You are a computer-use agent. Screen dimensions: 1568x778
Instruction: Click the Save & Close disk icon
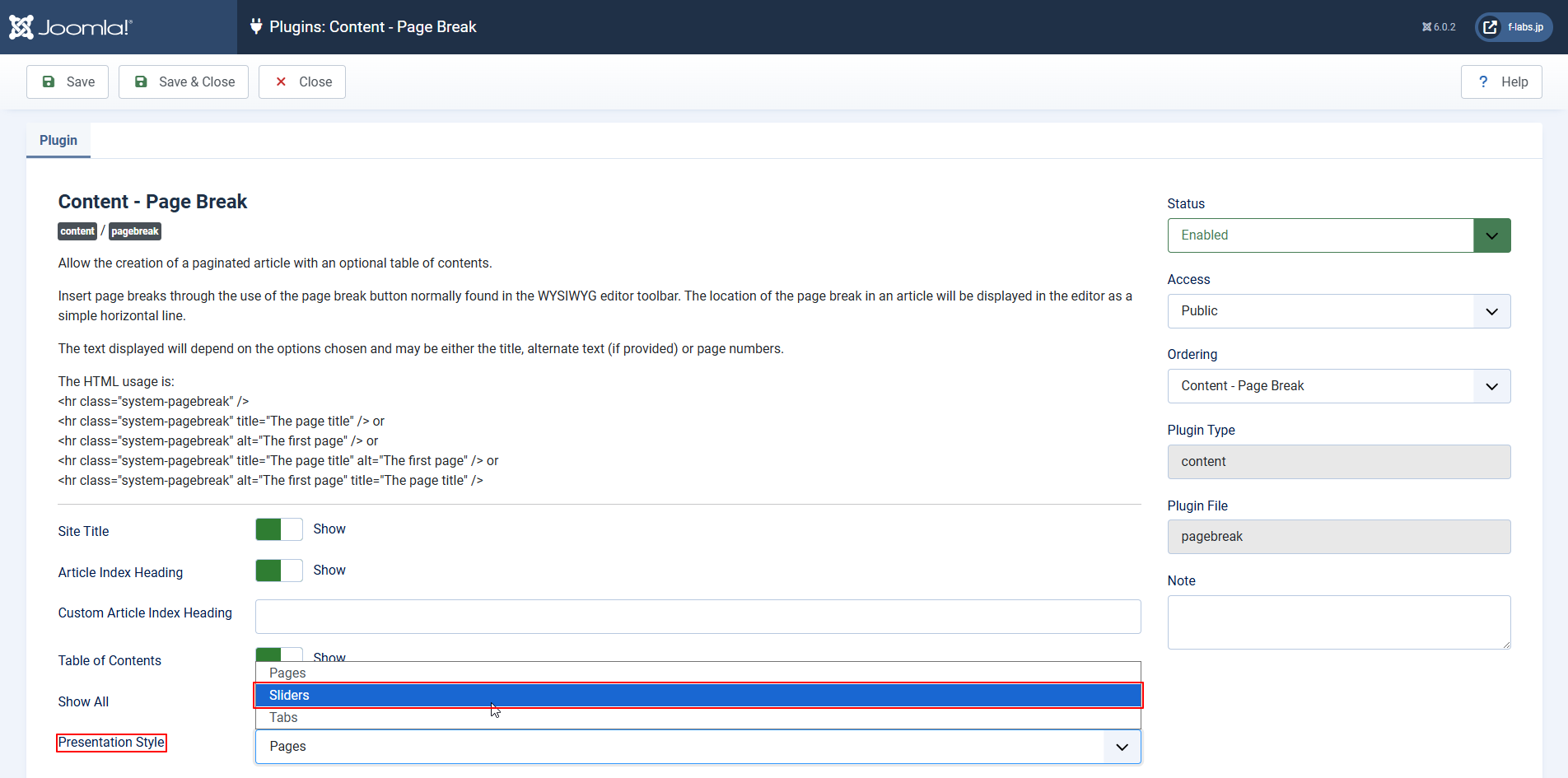[x=141, y=82]
